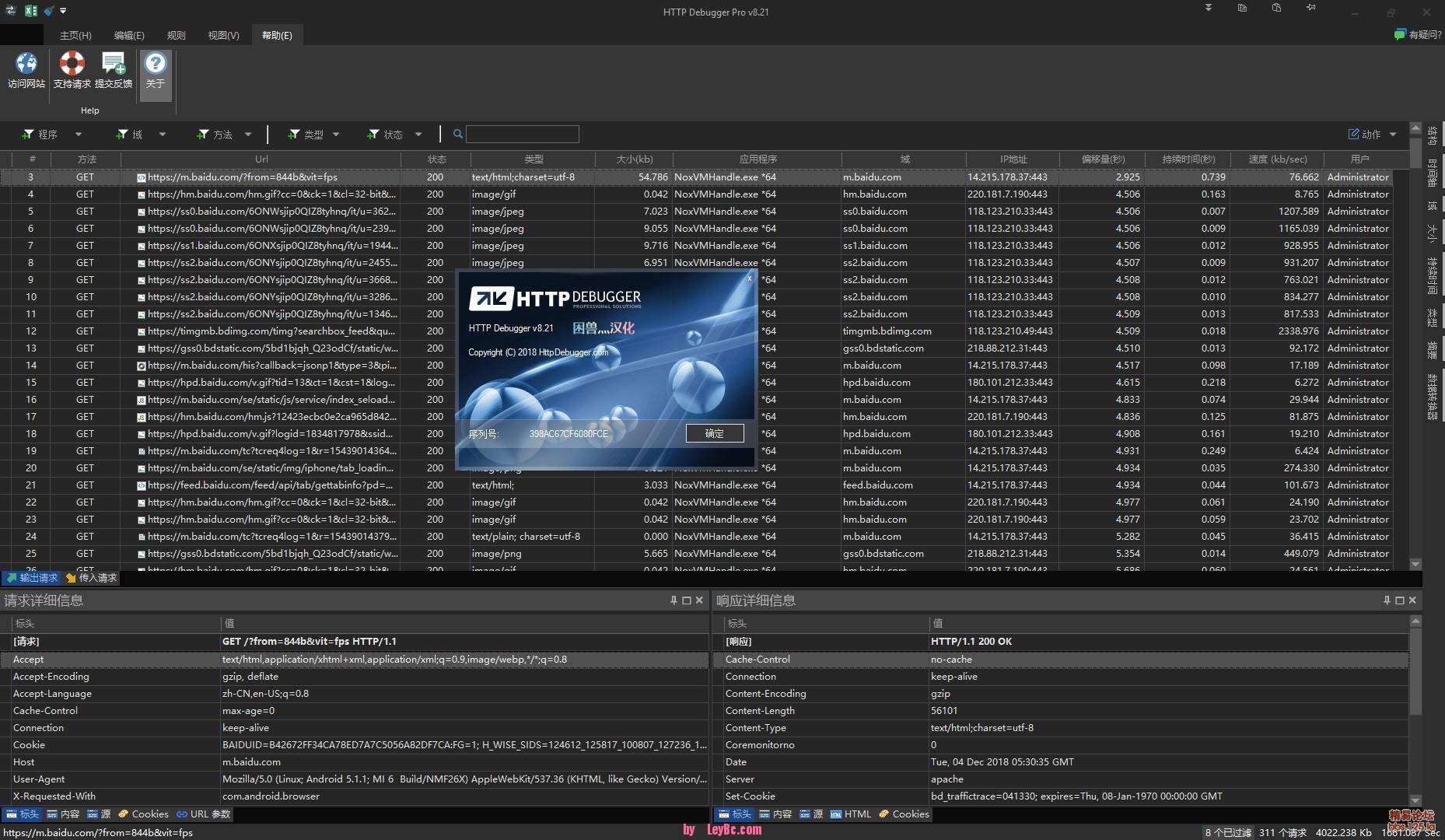1445x840 pixels.
Task: Open the 程序 filter dropdown arrow
Action: coord(79,135)
